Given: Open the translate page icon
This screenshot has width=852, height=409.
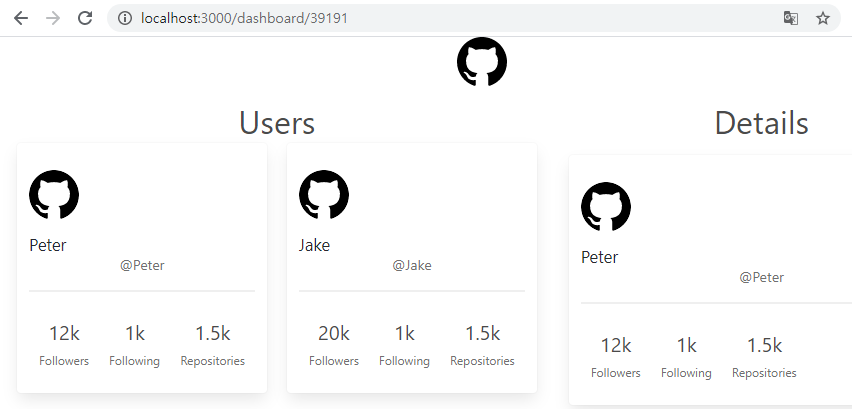Looking at the screenshot, I should (791, 18).
